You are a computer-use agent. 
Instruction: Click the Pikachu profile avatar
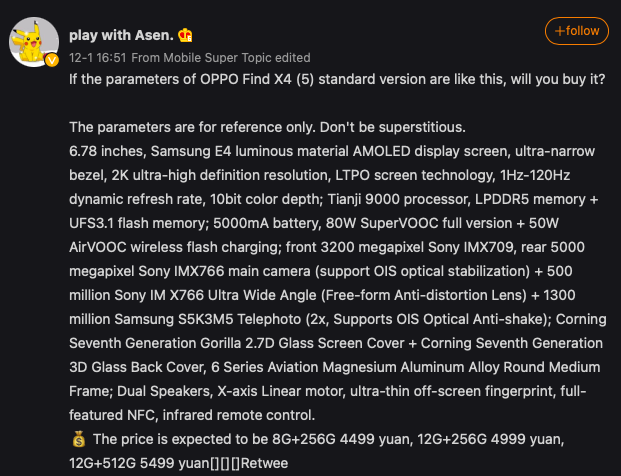[x=32, y=40]
